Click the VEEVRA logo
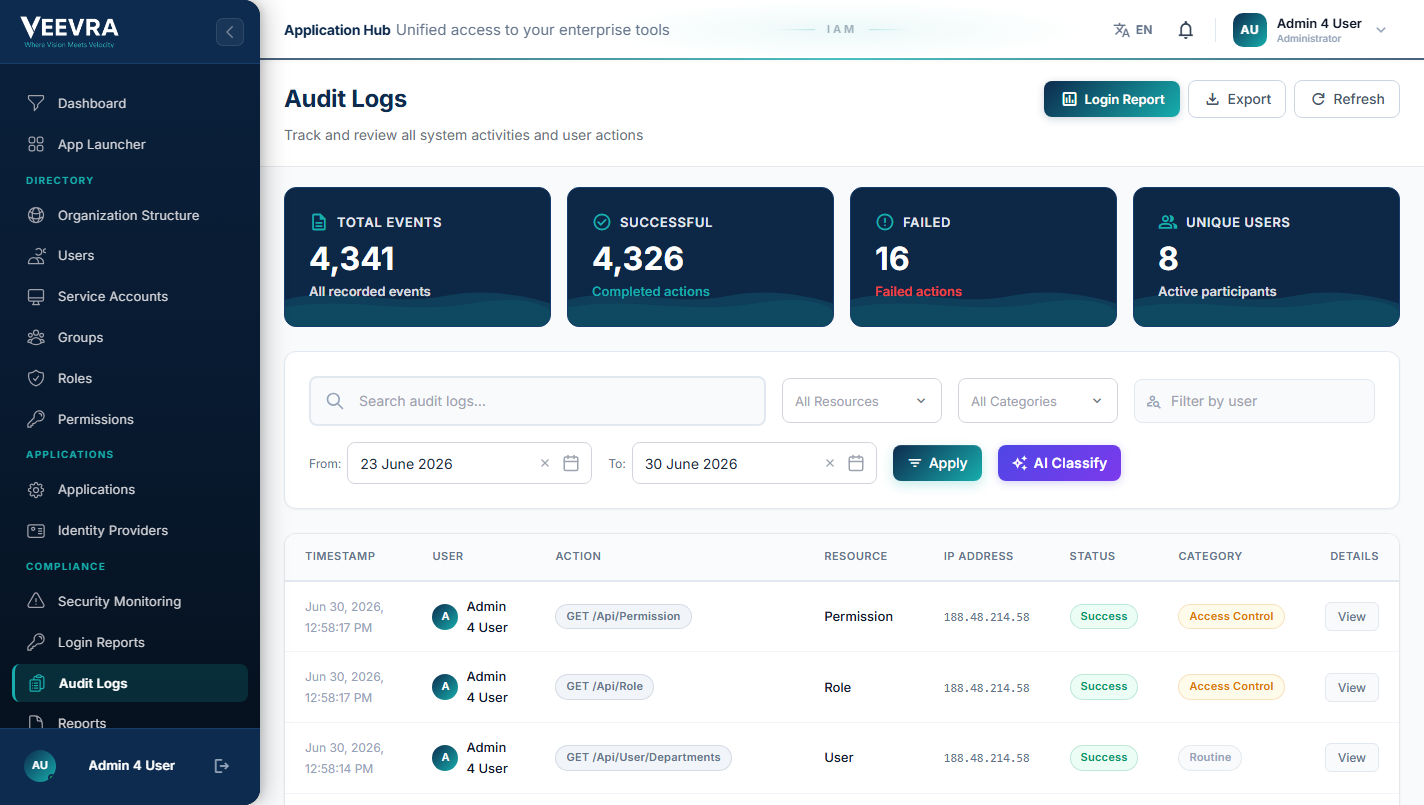The height and width of the screenshot is (805, 1424). [x=71, y=32]
